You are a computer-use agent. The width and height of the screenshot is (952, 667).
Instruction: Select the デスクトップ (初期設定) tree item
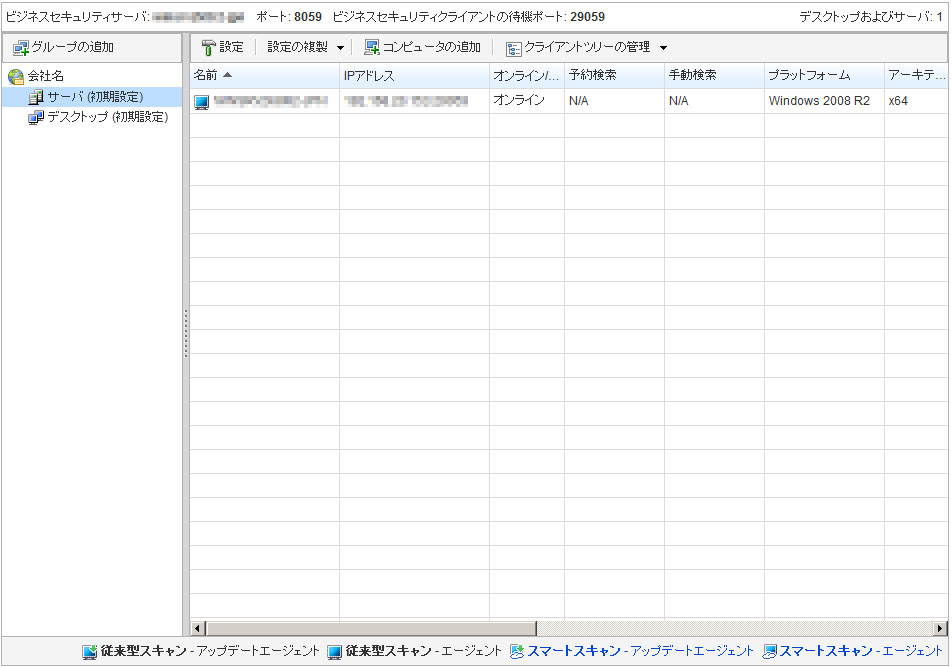click(107, 117)
